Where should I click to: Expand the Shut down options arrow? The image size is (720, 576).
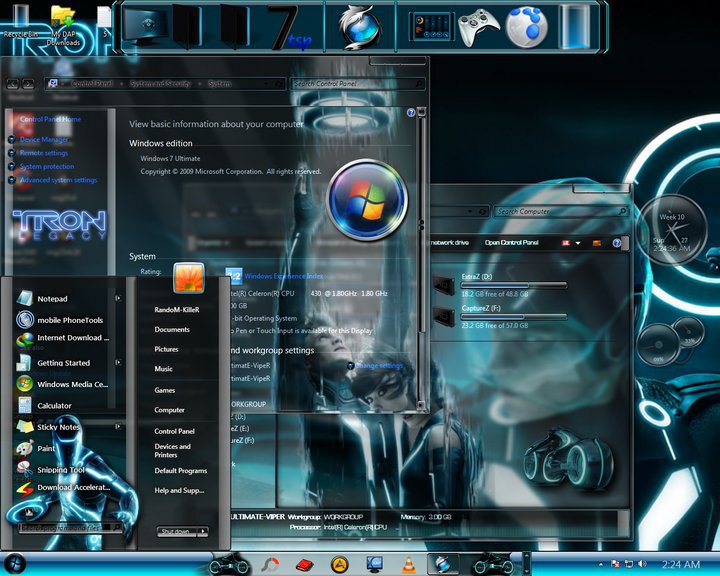[203, 531]
